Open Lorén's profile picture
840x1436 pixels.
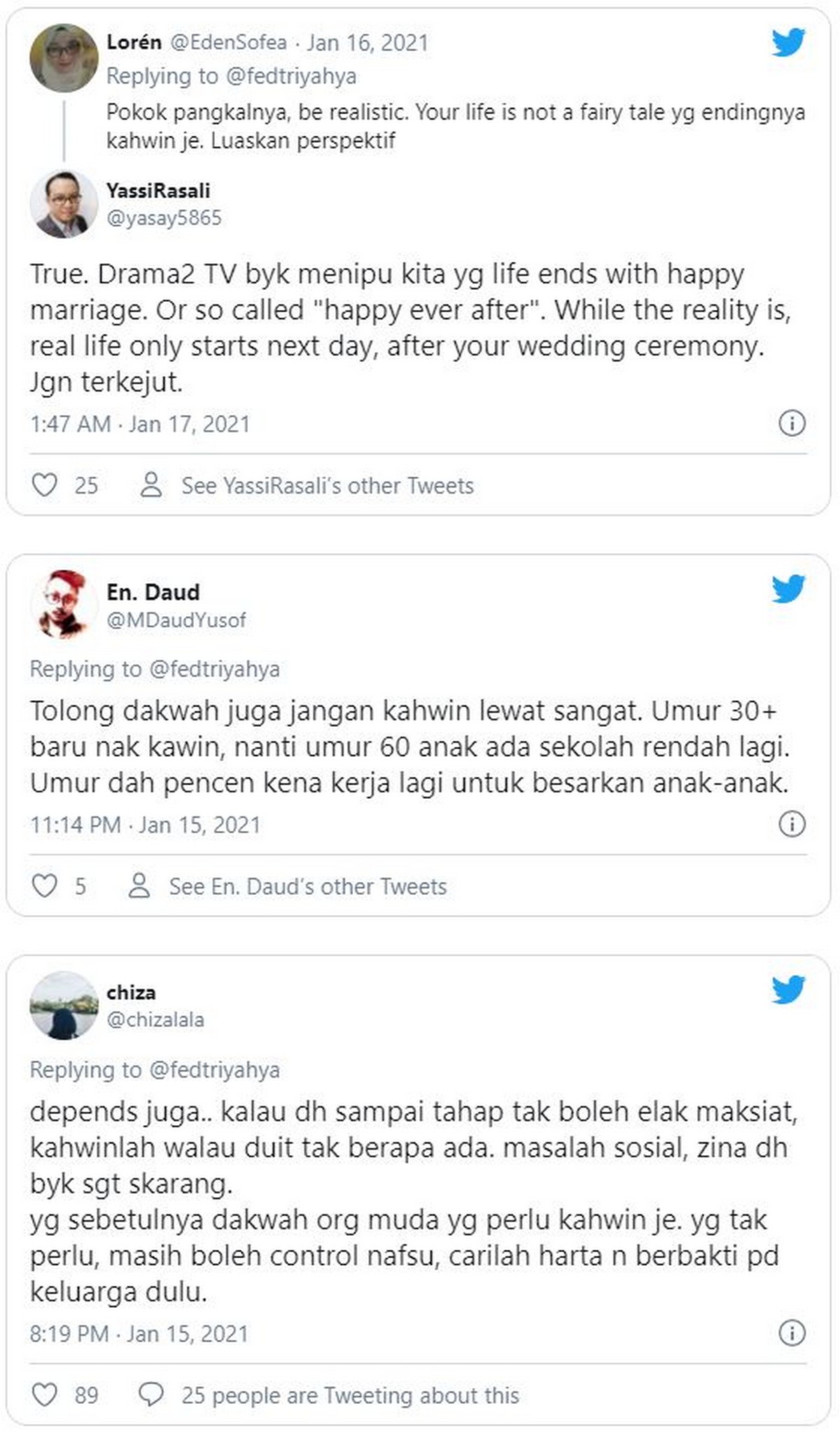(x=64, y=58)
